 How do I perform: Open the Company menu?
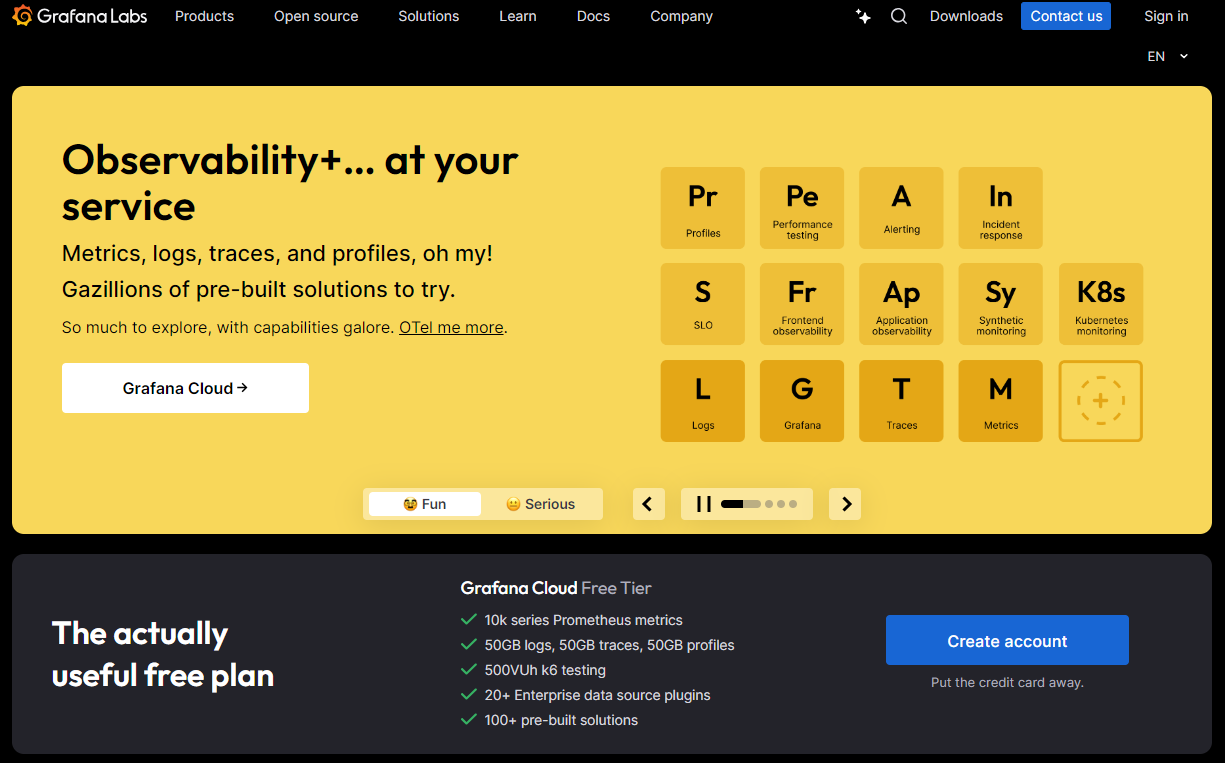pyautogui.click(x=682, y=16)
